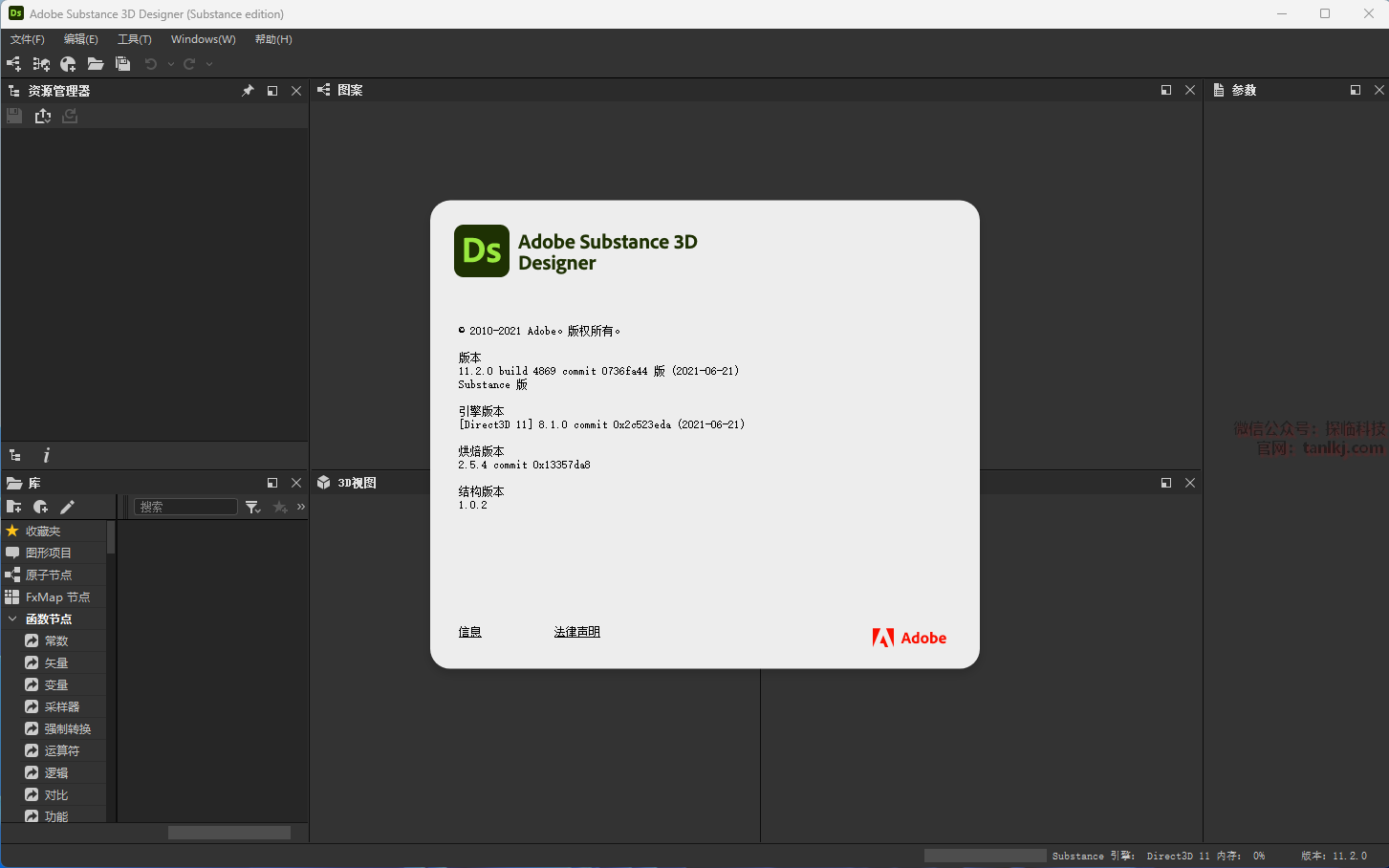Click the 信息 link in About dialog
Screen dimensions: 1389x868
469,632
